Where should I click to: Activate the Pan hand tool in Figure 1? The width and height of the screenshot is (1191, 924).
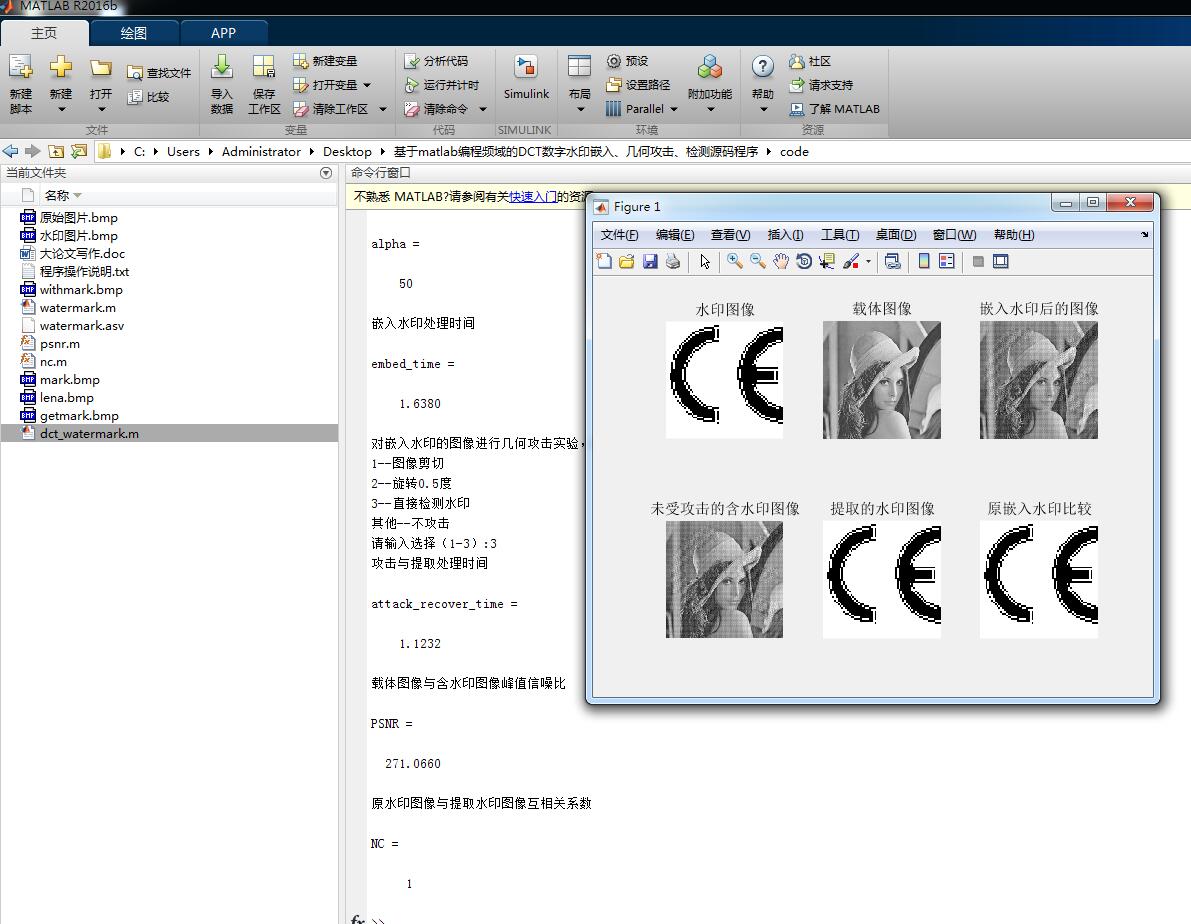pyautogui.click(x=781, y=261)
